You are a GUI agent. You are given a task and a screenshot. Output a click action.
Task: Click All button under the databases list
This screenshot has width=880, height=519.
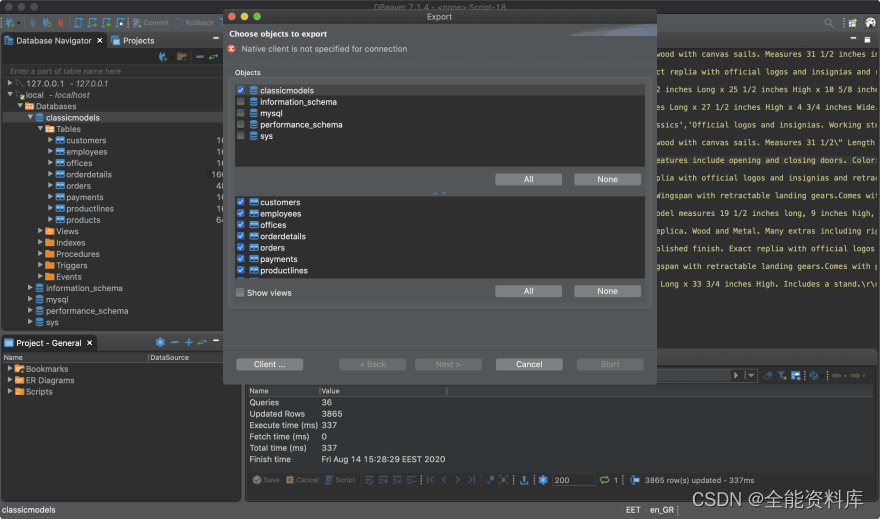point(528,179)
